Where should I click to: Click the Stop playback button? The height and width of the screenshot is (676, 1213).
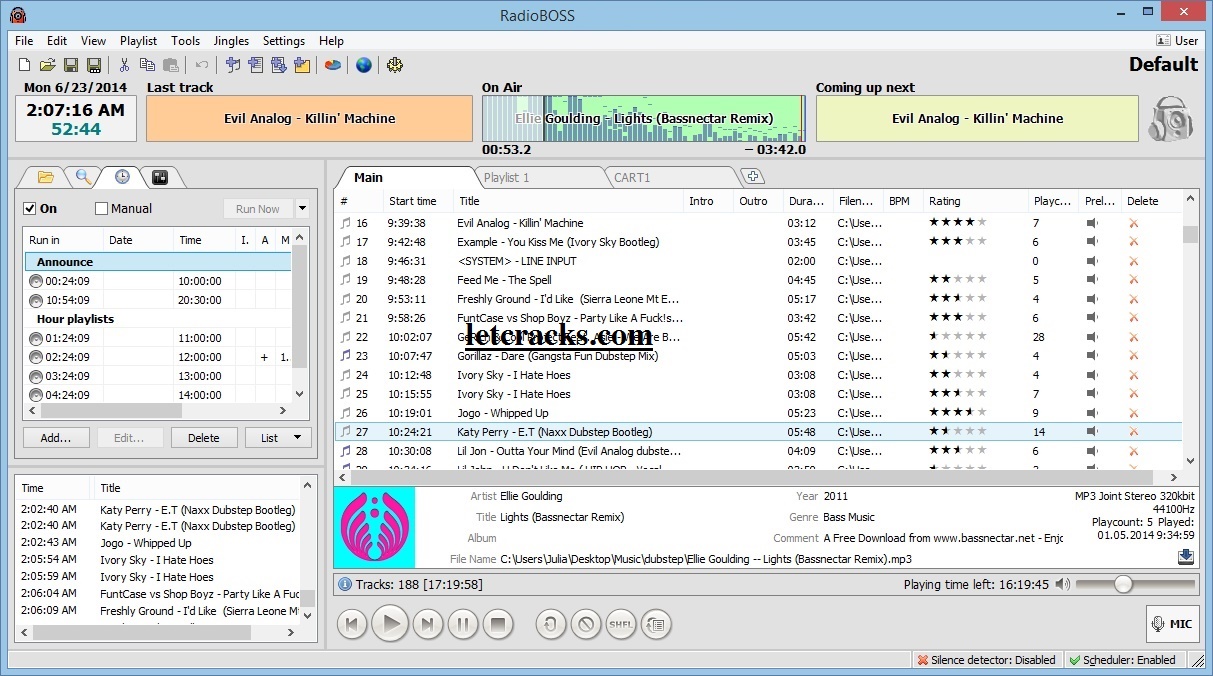pos(497,625)
